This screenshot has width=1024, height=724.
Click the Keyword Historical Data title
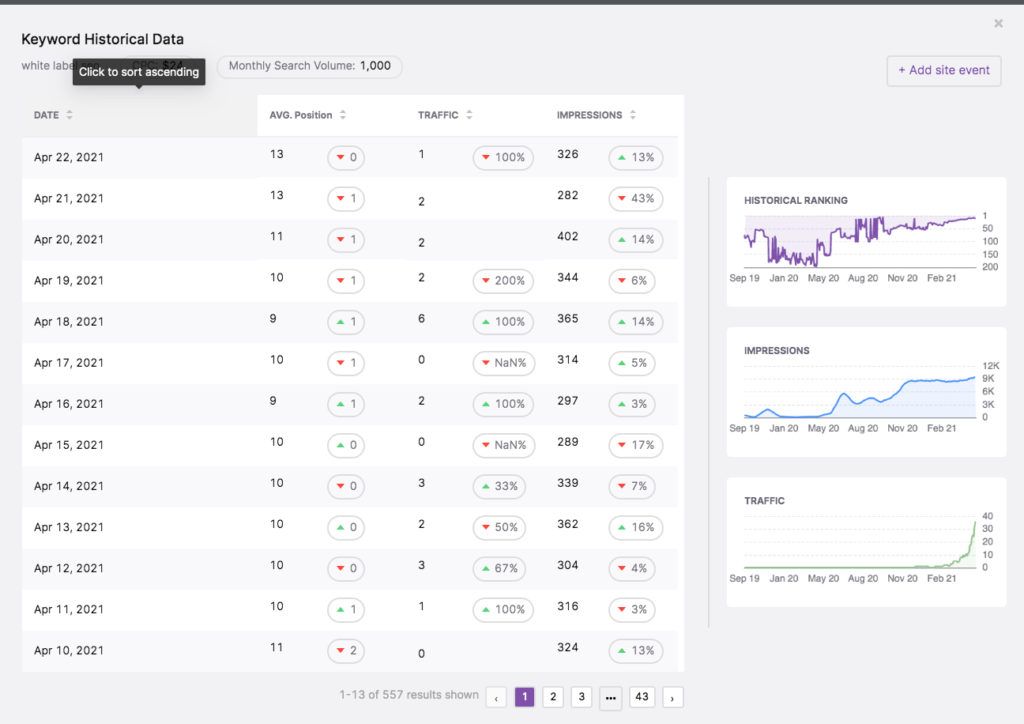(103, 39)
